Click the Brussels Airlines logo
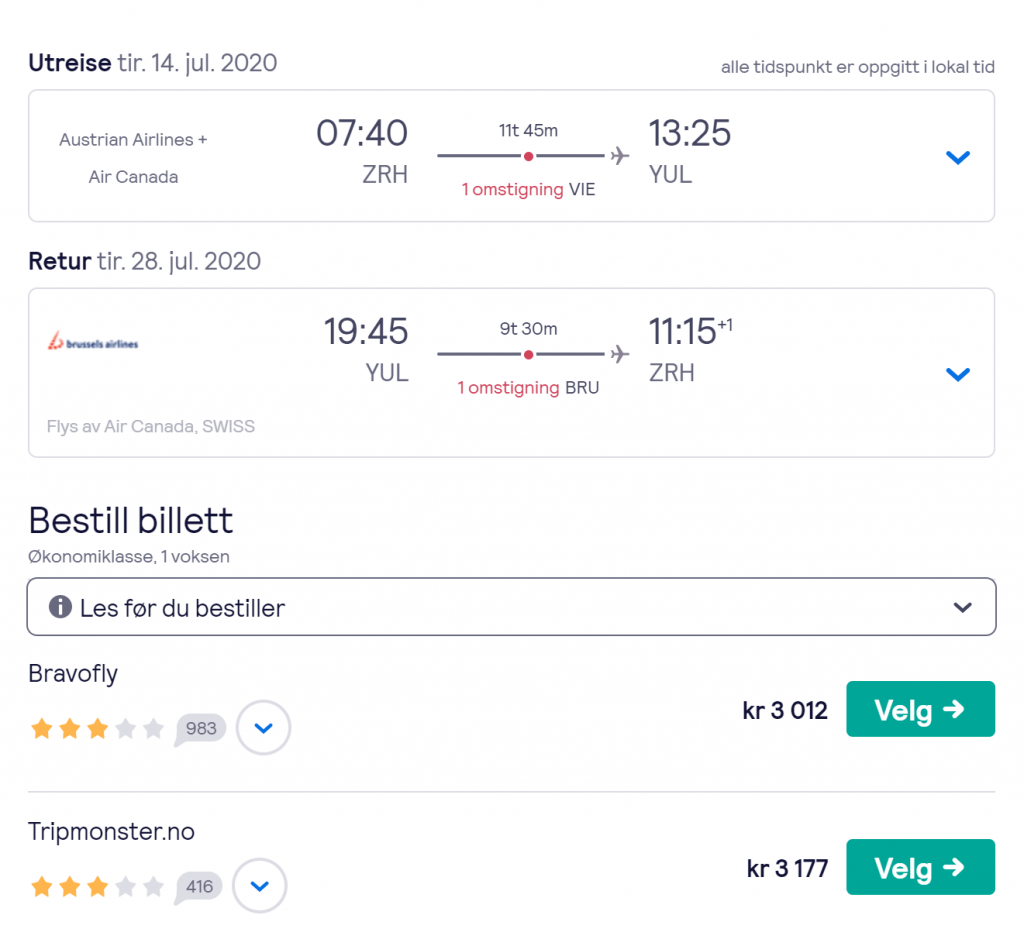The image size is (1024, 946). click(x=93, y=343)
